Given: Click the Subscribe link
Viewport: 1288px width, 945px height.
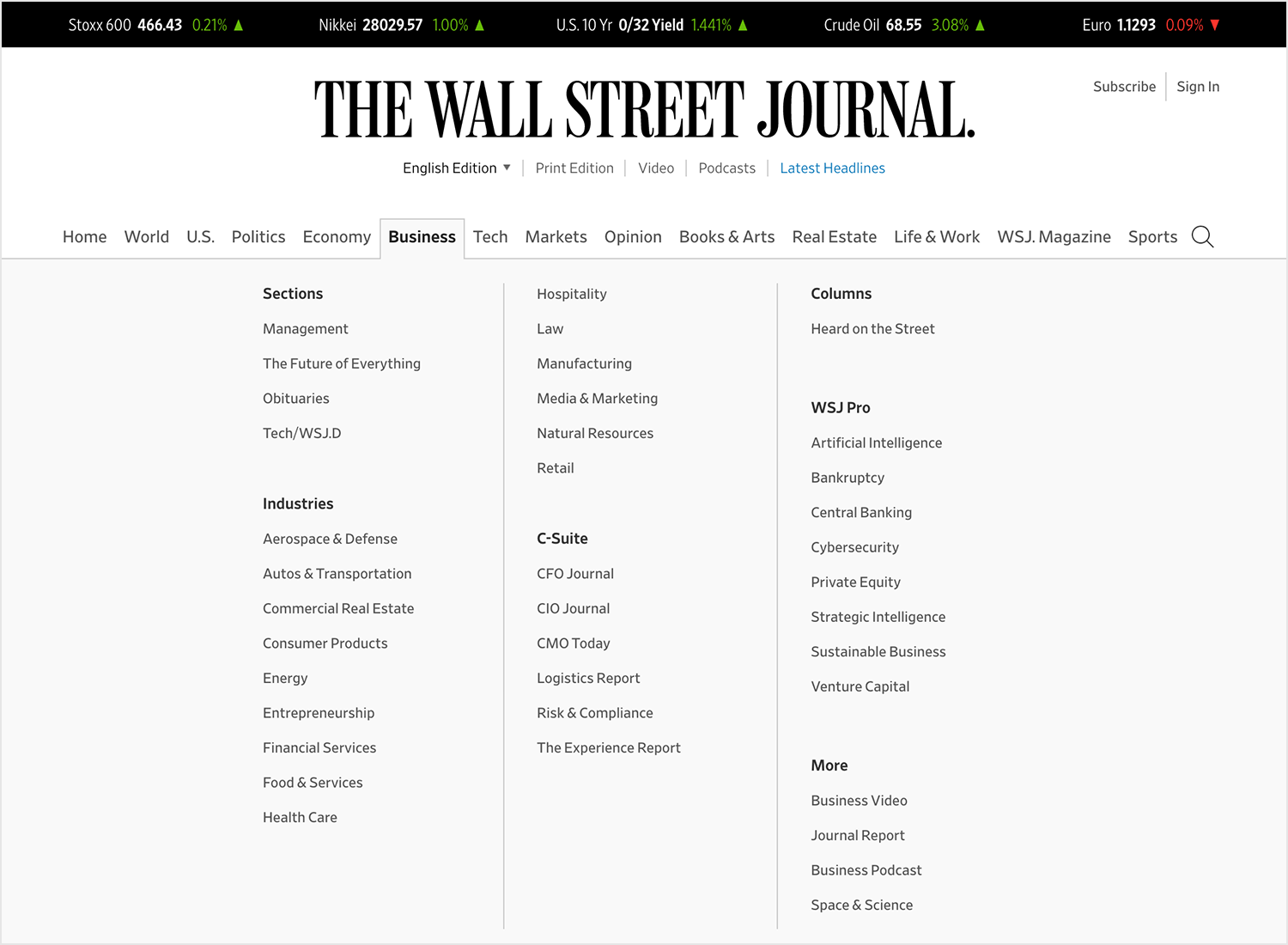Looking at the screenshot, I should pyautogui.click(x=1124, y=87).
